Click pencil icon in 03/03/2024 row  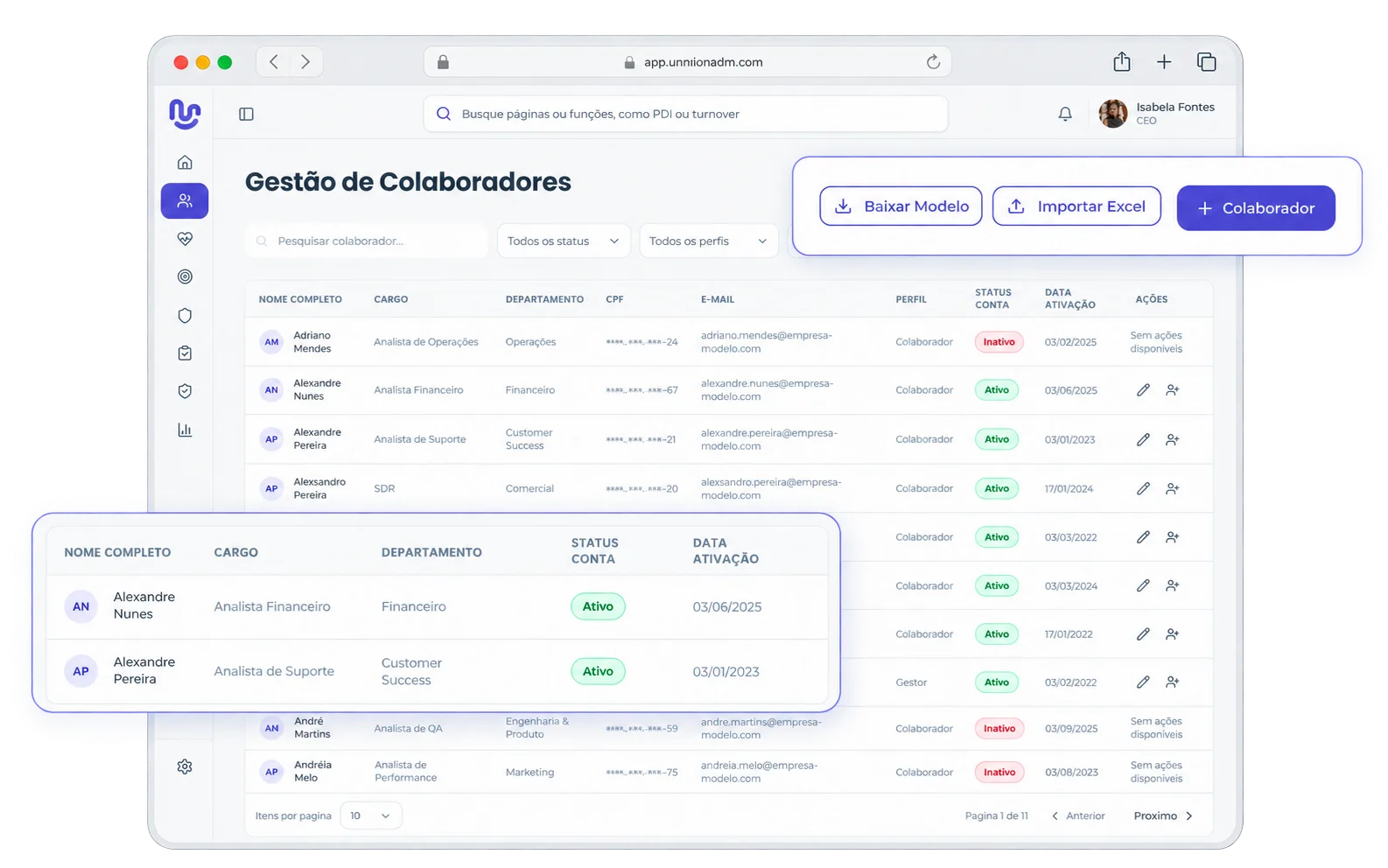coord(1143,585)
